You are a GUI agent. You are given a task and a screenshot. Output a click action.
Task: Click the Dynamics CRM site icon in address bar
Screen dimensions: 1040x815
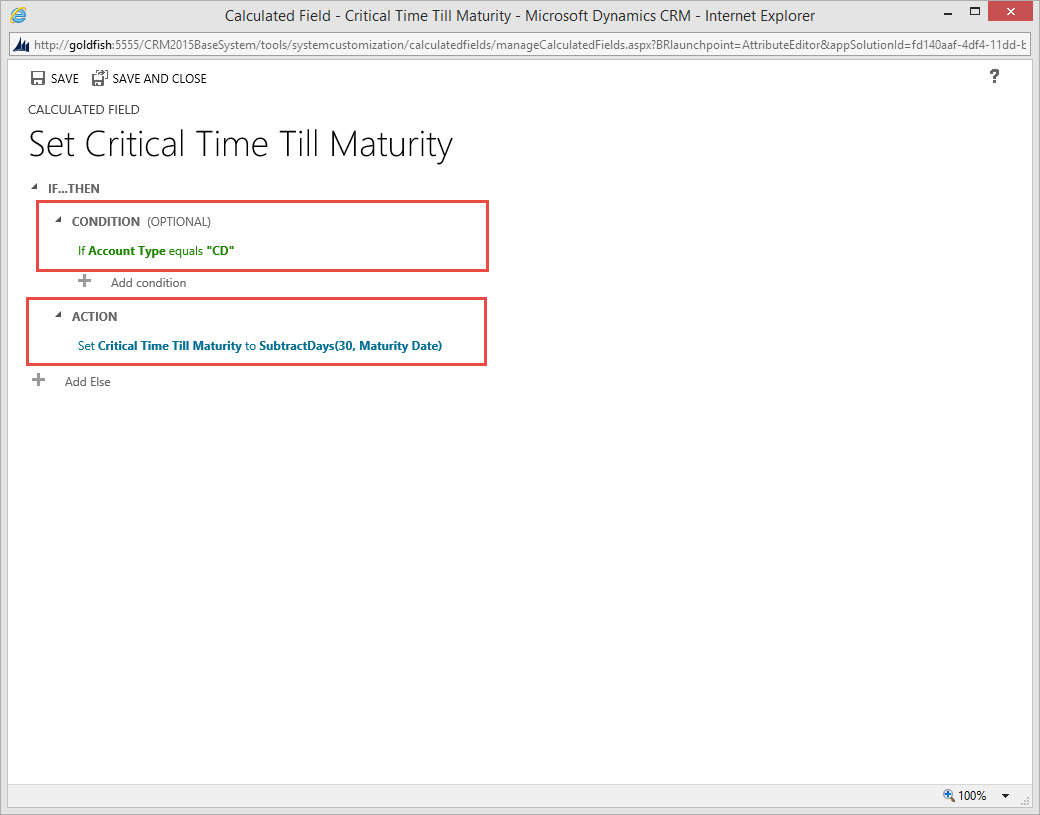[20, 47]
